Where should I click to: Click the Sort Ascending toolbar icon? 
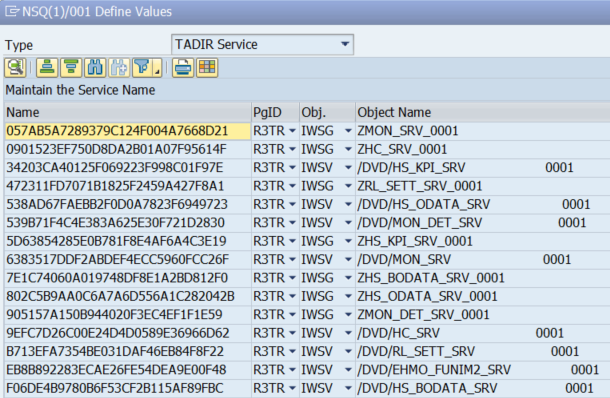(x=47, y=68)
